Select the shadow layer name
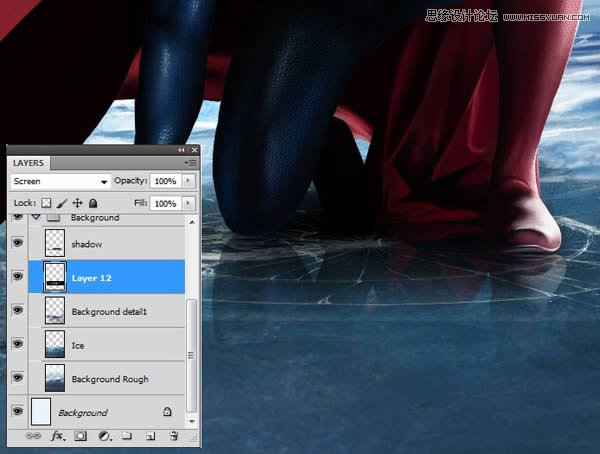This screenshot has height=454, width=600. [87, 244]
